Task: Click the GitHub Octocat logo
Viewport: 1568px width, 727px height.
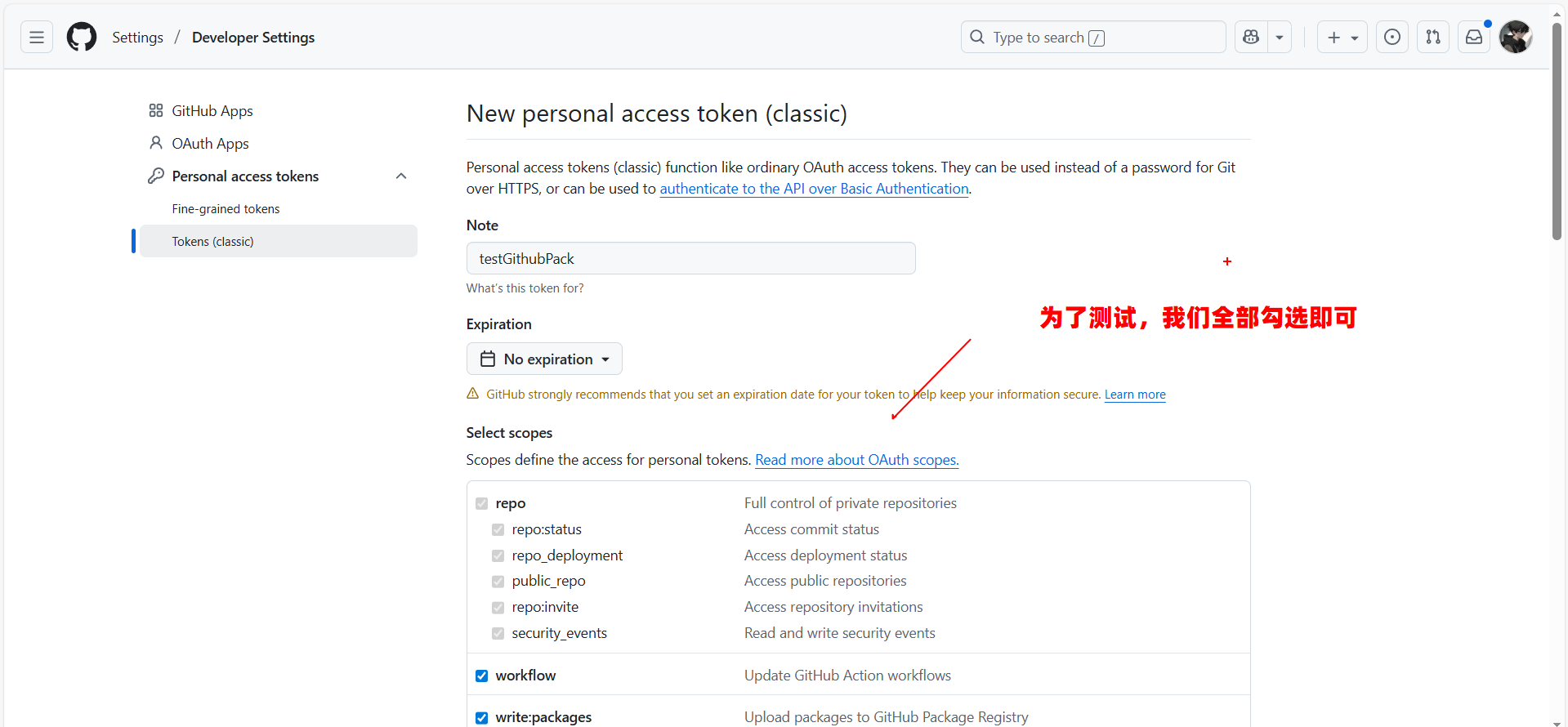Action: (82, 38)
